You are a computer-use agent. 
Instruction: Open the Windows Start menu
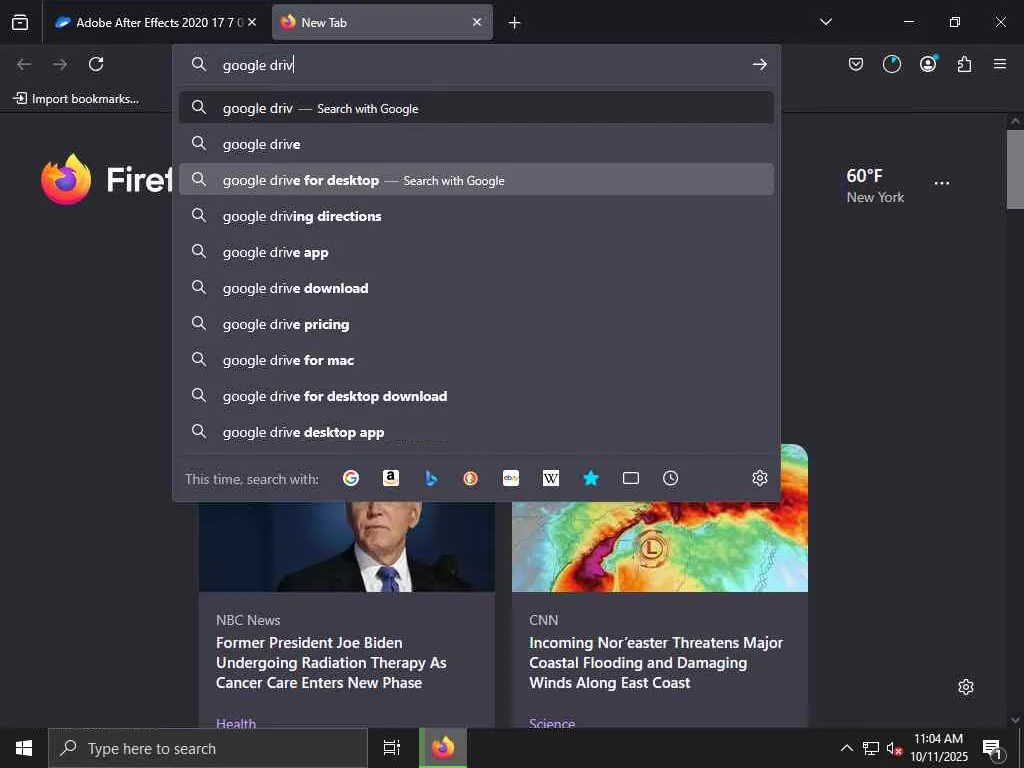tap(24, 748)
